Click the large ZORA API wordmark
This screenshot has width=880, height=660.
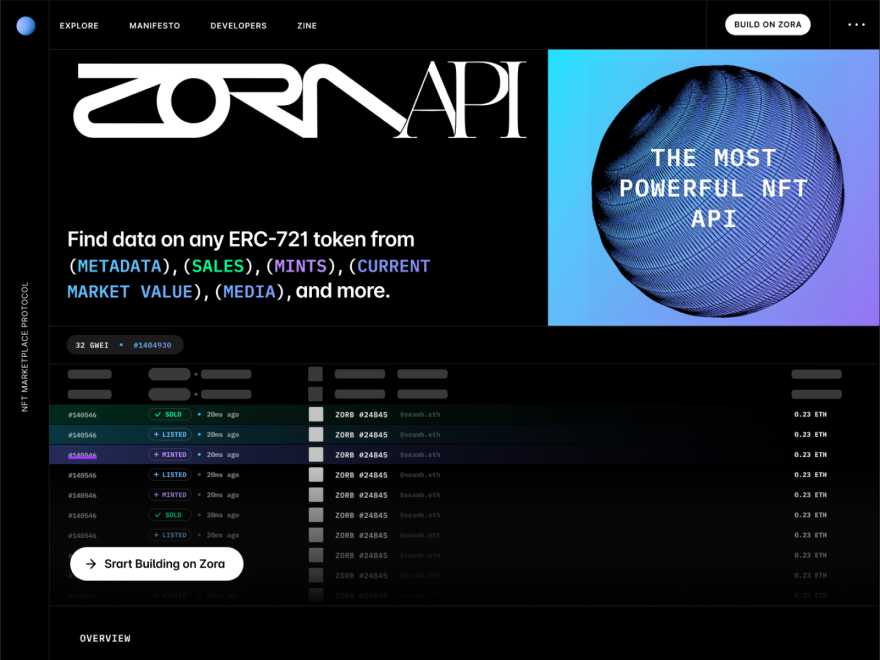point(300,99)
